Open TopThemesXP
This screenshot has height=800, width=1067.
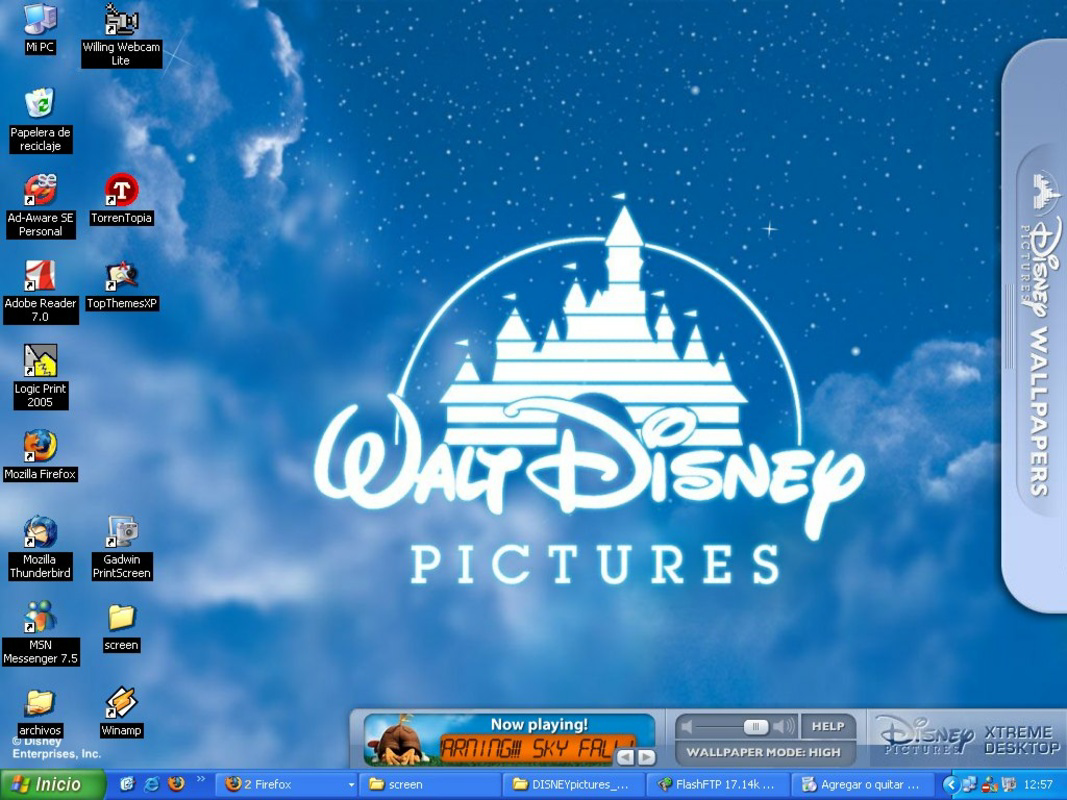coord(121,278)
